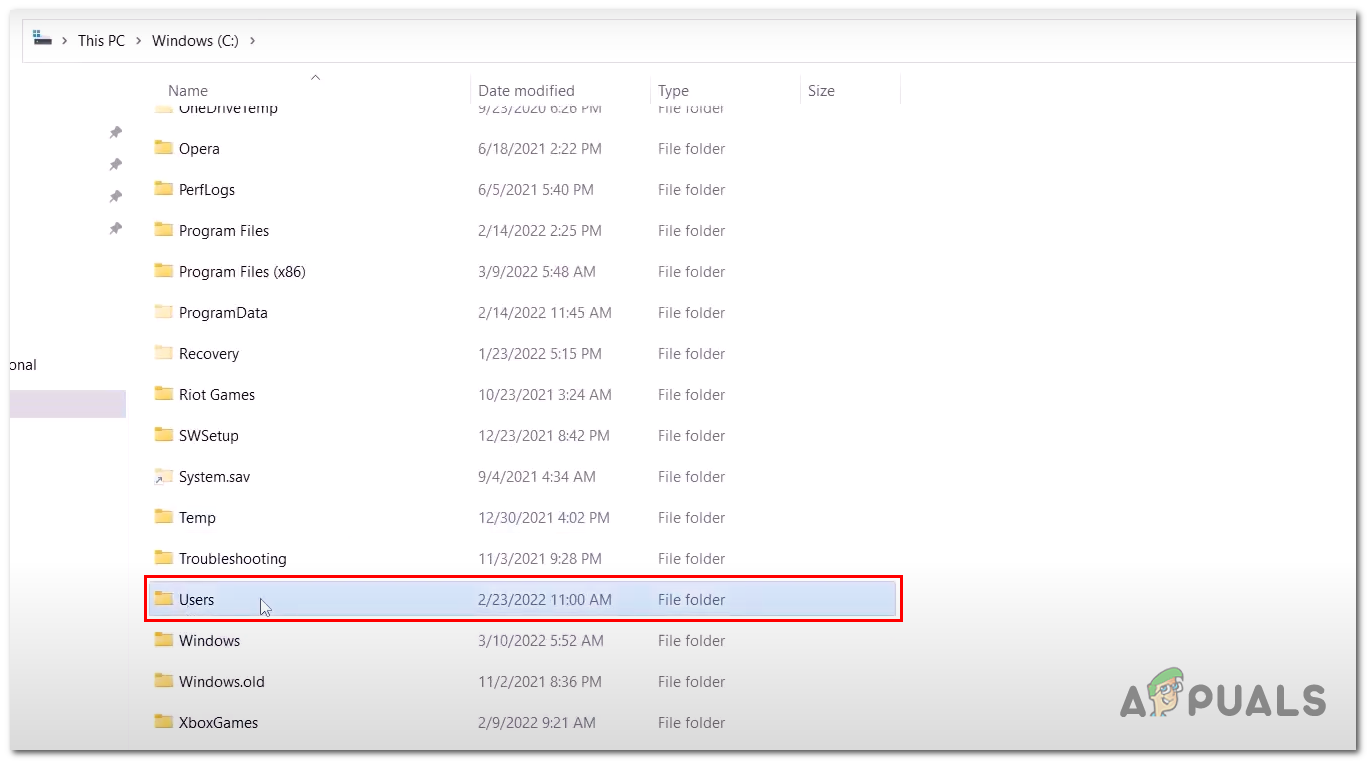This screenshot has height=761, width=1367.
Task: Click the ProgramData folder name
Action: click(x=222, y=312)
